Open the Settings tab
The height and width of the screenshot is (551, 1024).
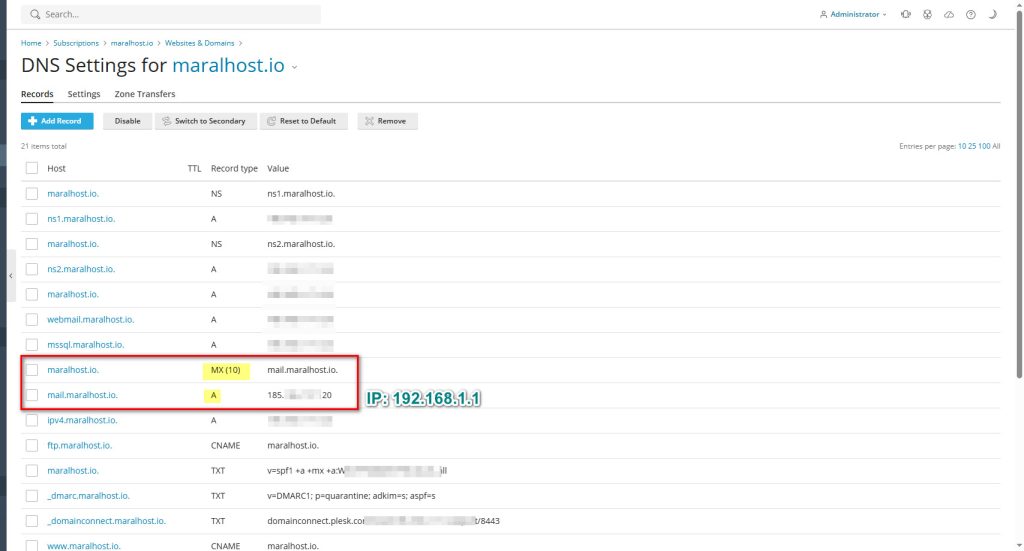pyautogui.click(x=84, y=94)
